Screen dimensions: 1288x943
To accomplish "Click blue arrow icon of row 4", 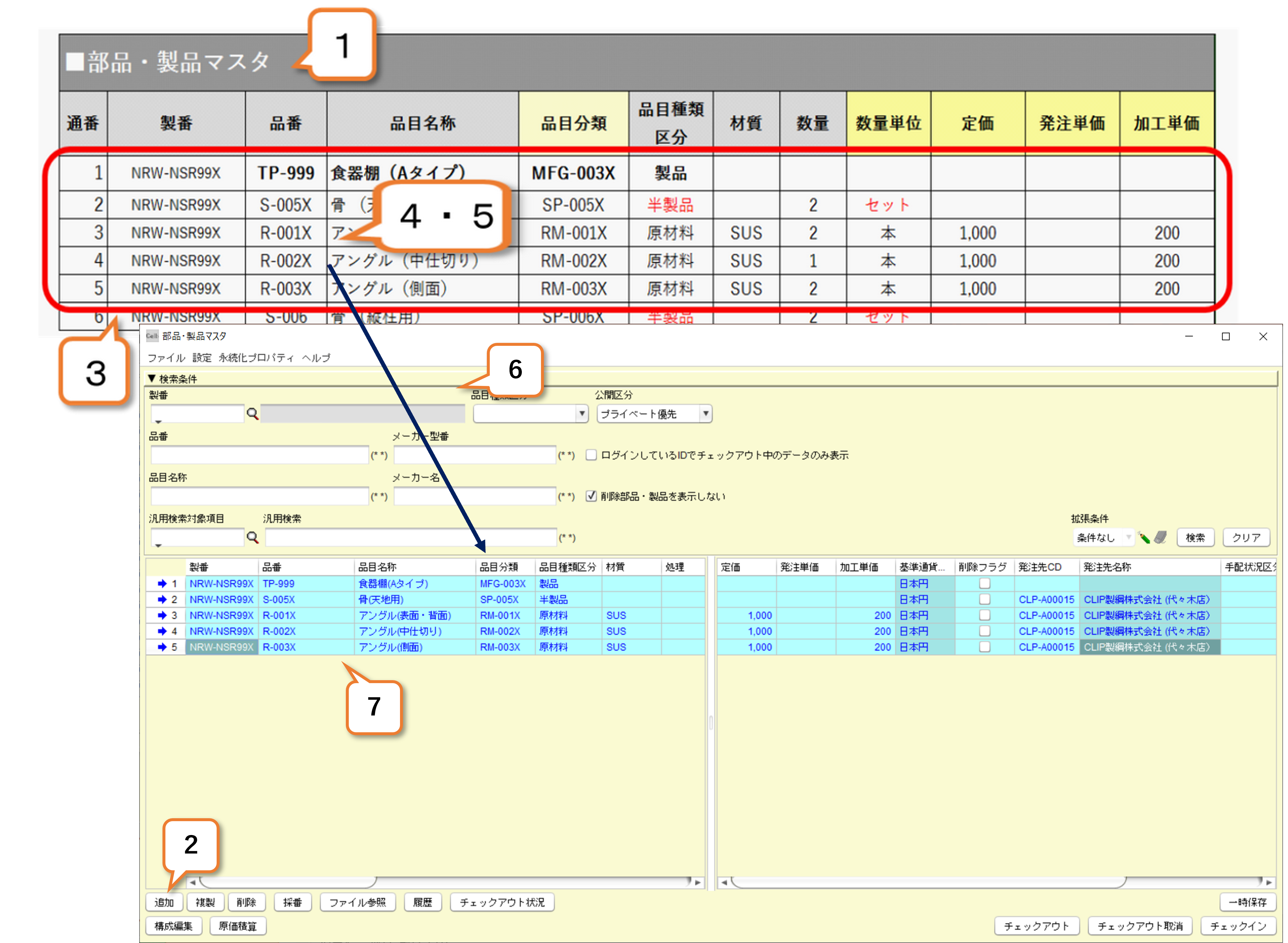I will pyautogui.click(x=162, y=631).
